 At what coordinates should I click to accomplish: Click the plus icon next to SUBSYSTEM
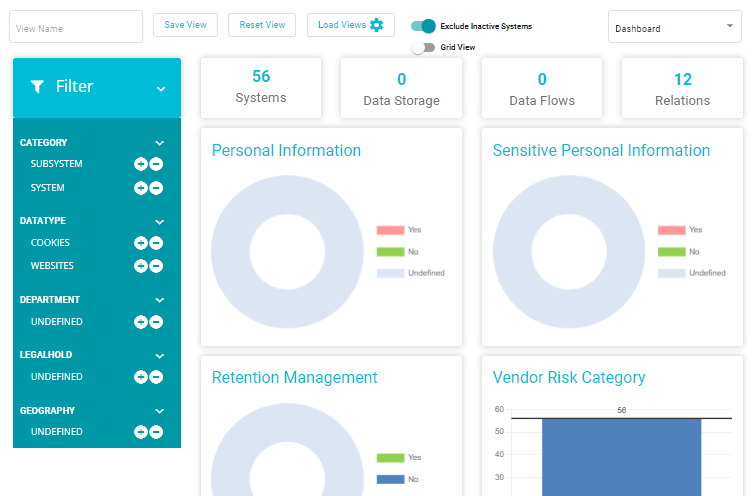coord(141,164)
